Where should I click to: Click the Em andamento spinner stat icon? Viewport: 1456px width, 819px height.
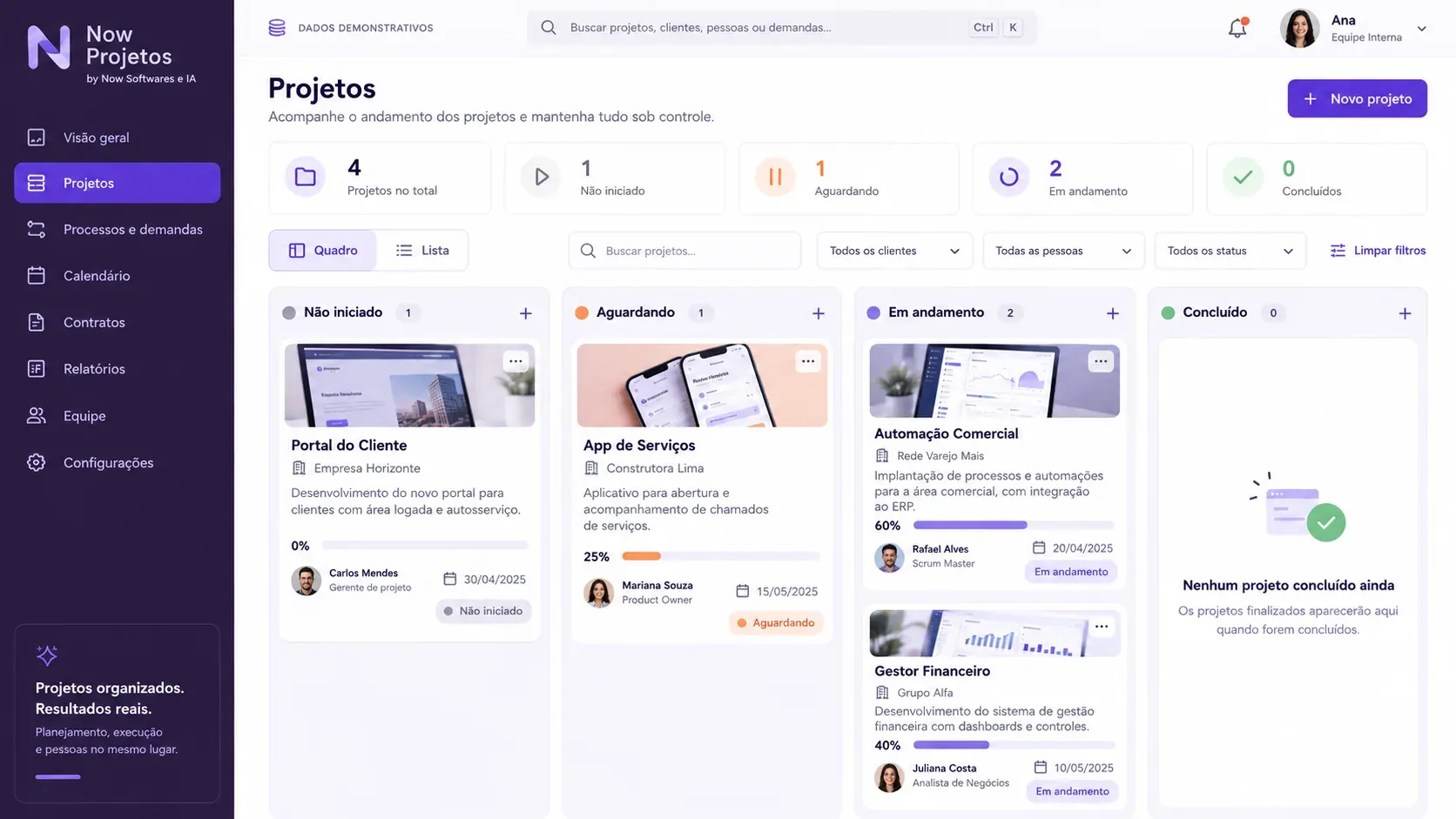pos(1008,178)
